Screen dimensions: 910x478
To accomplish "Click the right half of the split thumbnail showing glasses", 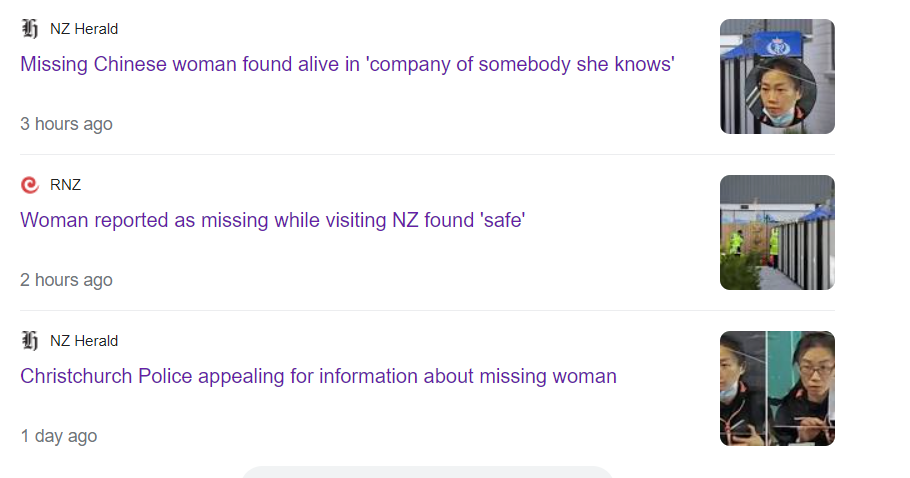I will 801,389.
